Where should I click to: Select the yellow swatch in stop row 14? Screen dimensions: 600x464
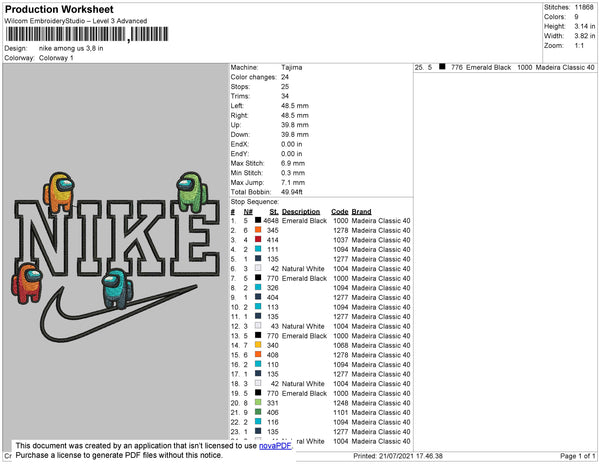258,345
